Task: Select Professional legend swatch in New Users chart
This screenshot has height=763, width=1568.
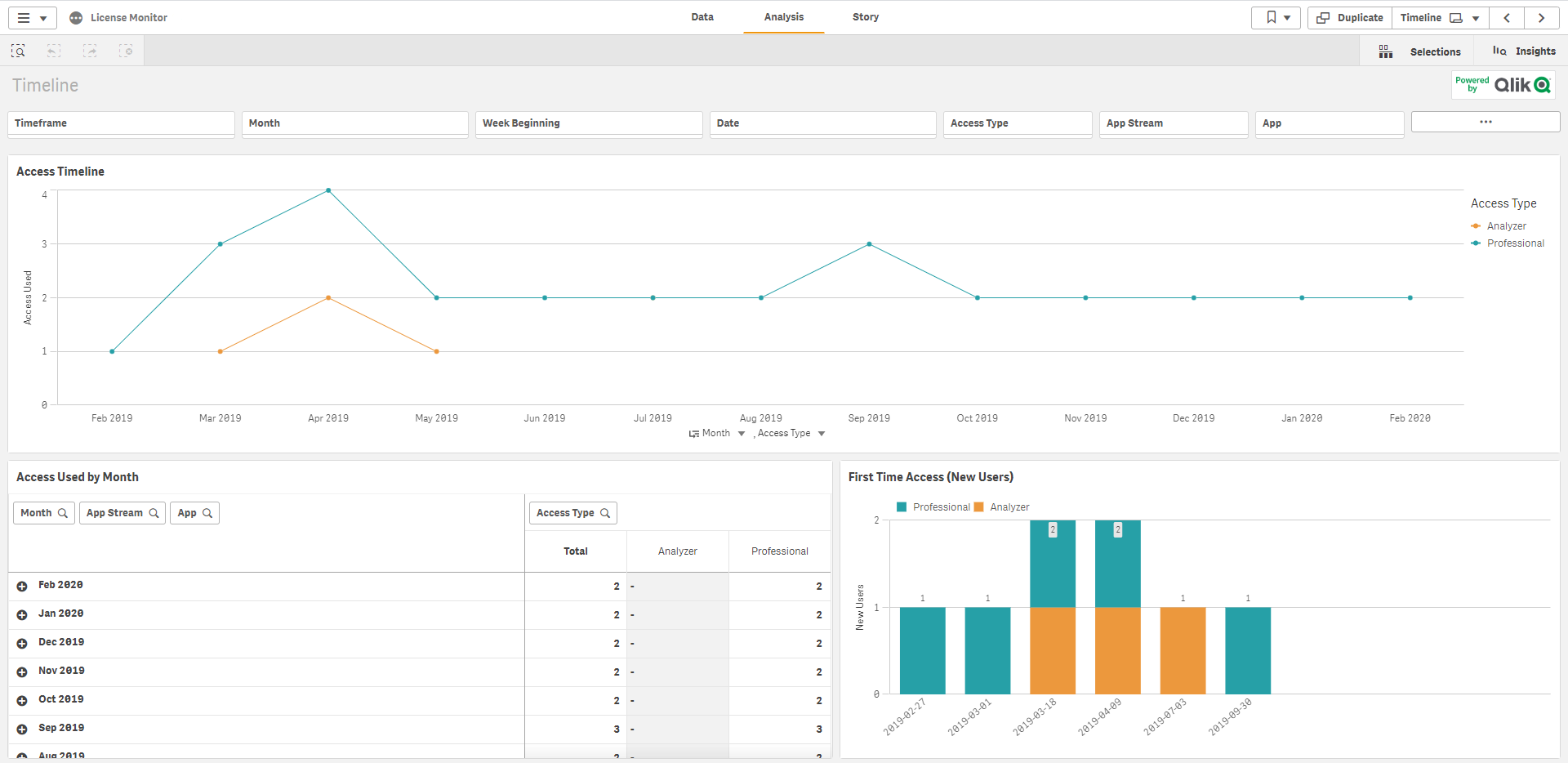Action: tap(902, 507)
